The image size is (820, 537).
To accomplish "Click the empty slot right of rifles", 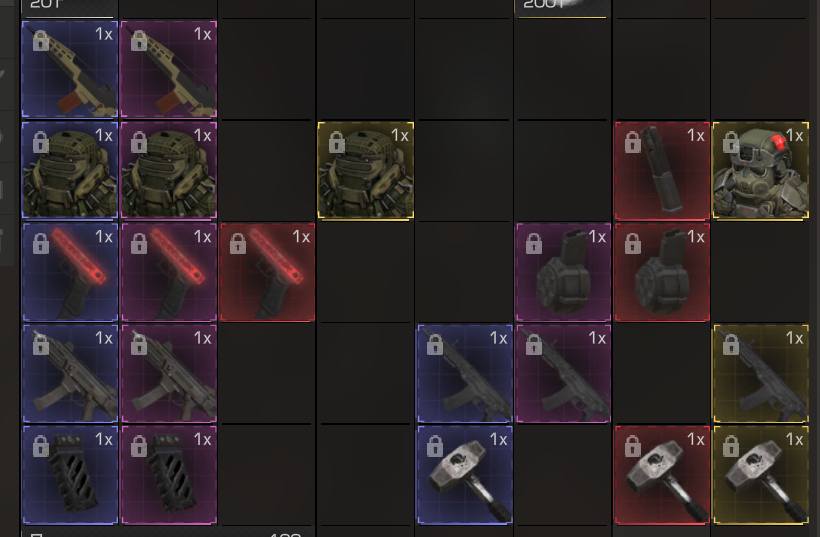I will click(x=267, y=69).
